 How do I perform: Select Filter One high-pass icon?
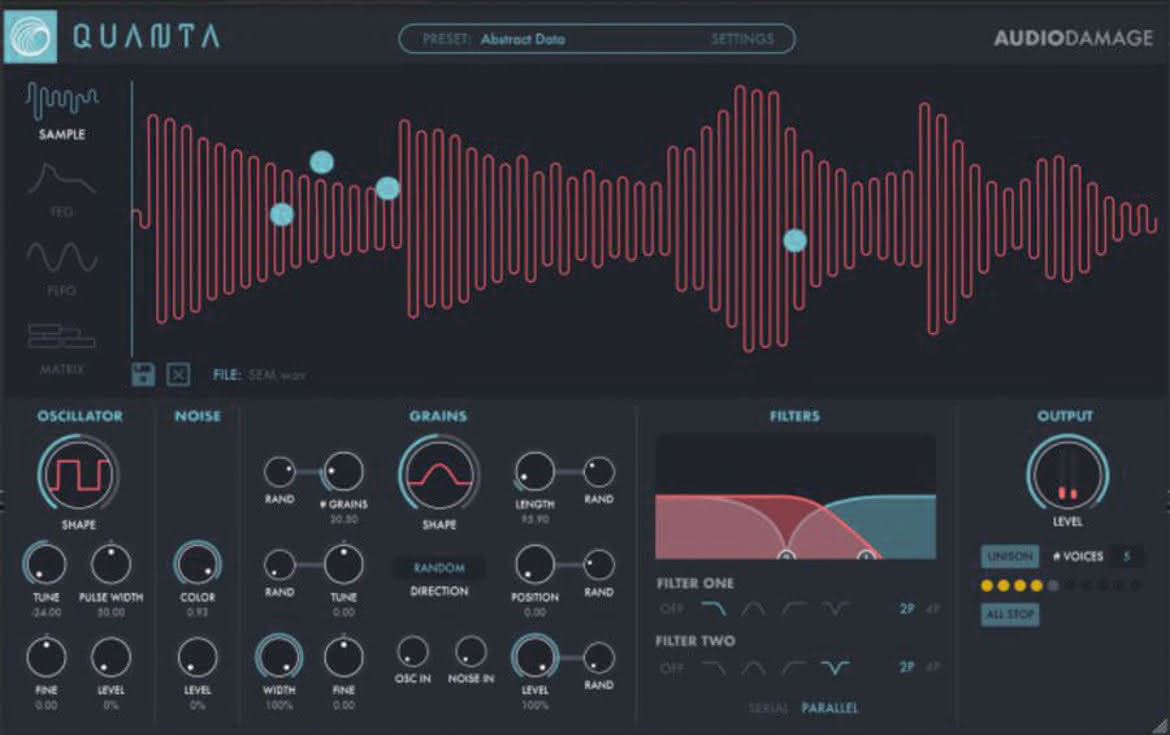click(x=794, y=609)
